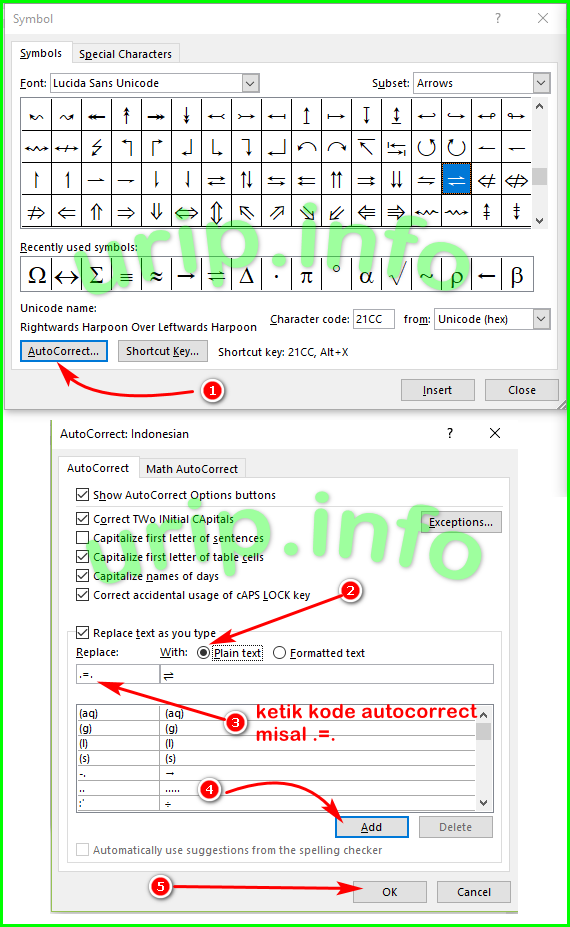Open the Math AutoCorrect tab
The image size is (570, 927).
(192, 469)
